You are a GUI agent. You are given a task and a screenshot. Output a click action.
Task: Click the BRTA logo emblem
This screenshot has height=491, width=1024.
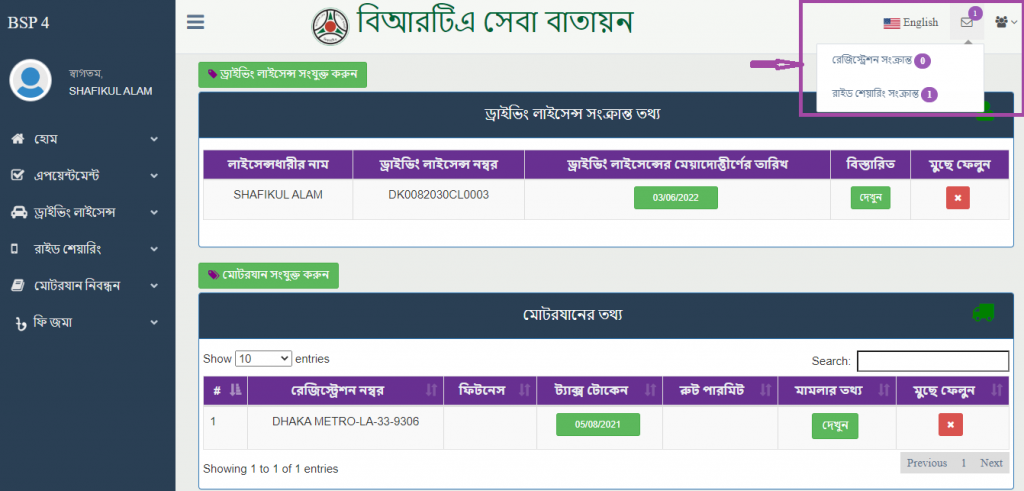[331, 24]
